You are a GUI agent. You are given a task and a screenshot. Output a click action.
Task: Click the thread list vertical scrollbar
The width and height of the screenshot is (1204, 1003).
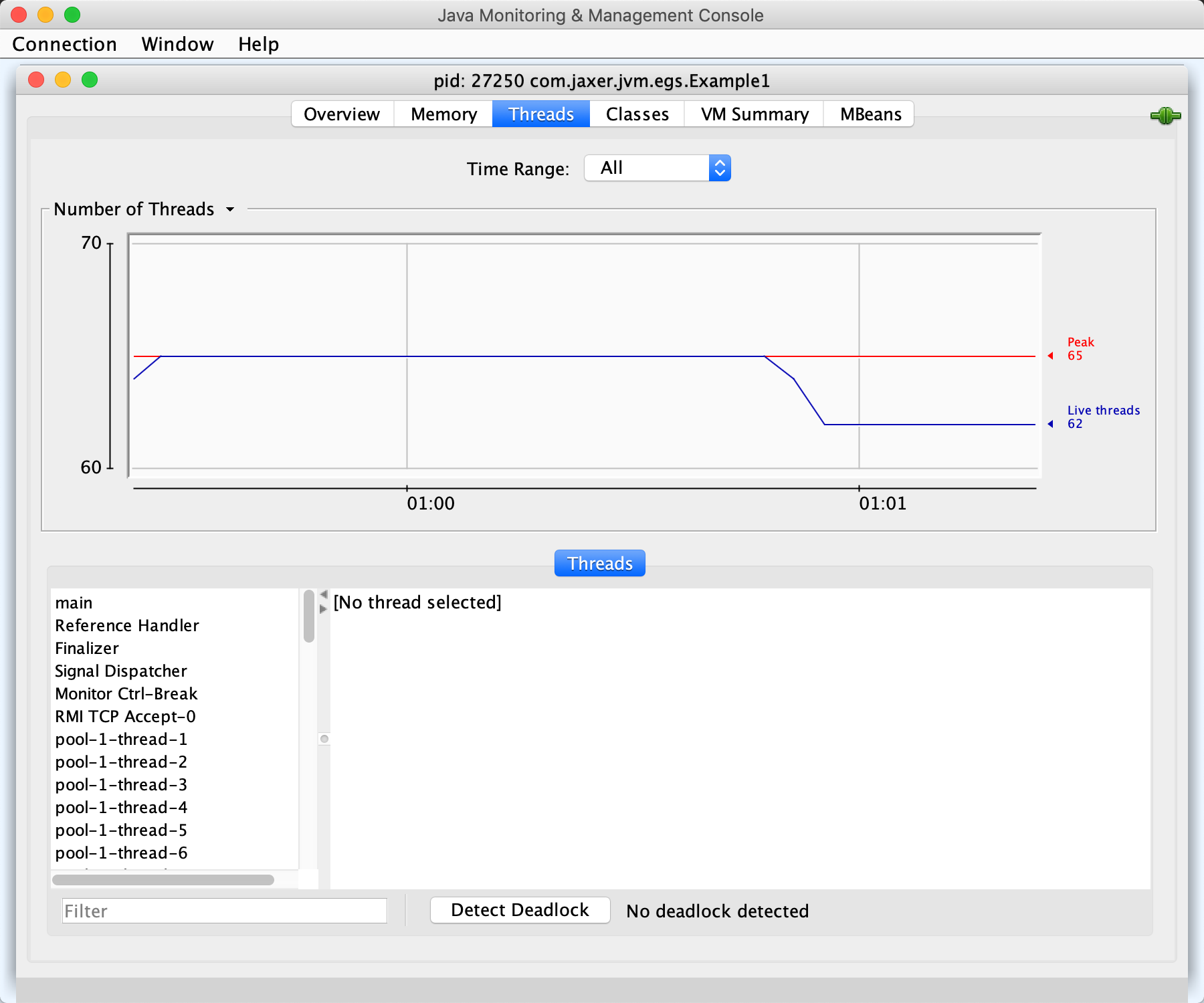pyautogui.click(x=308, y=616)
